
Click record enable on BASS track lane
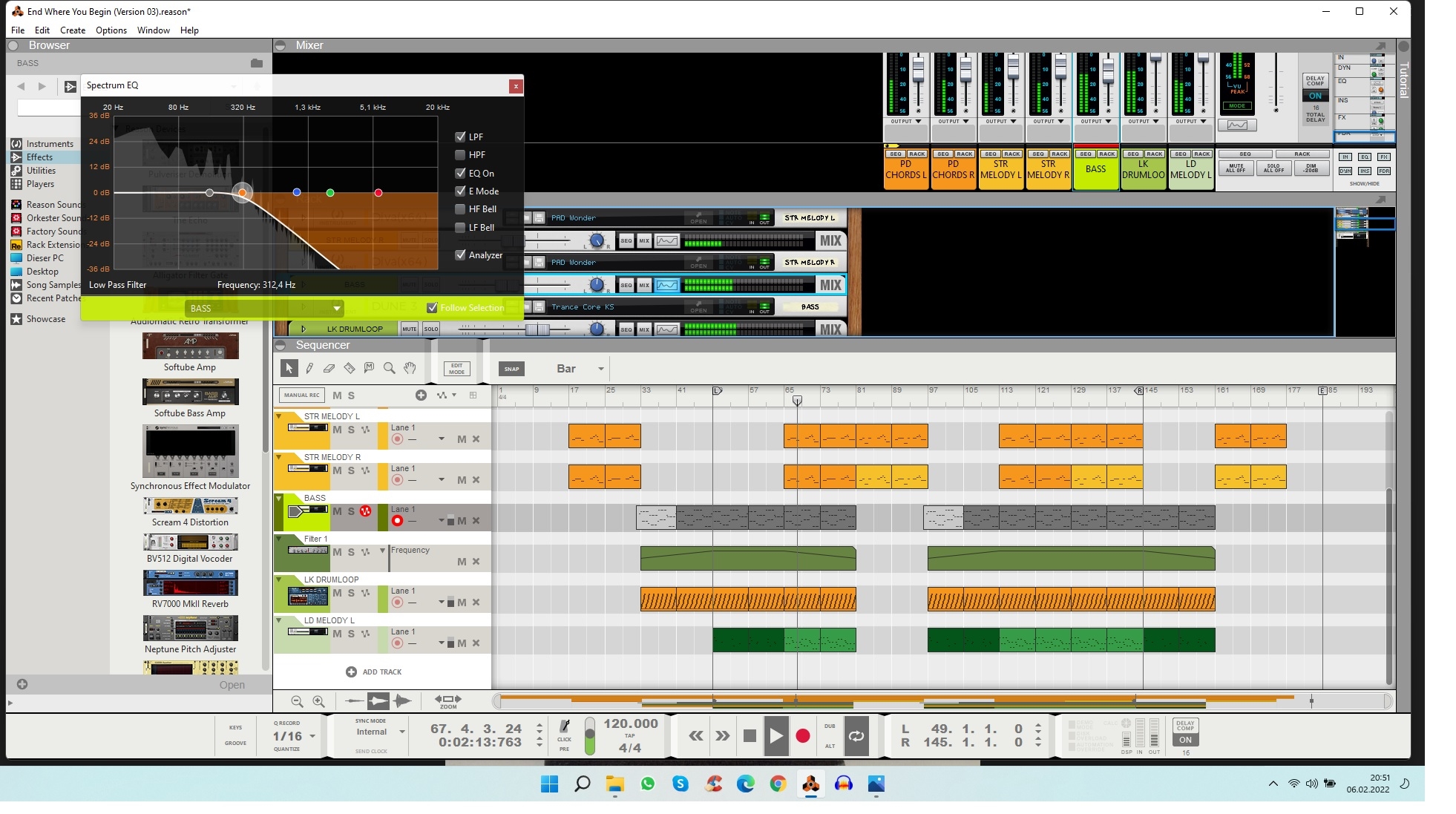tap(398, 521)
